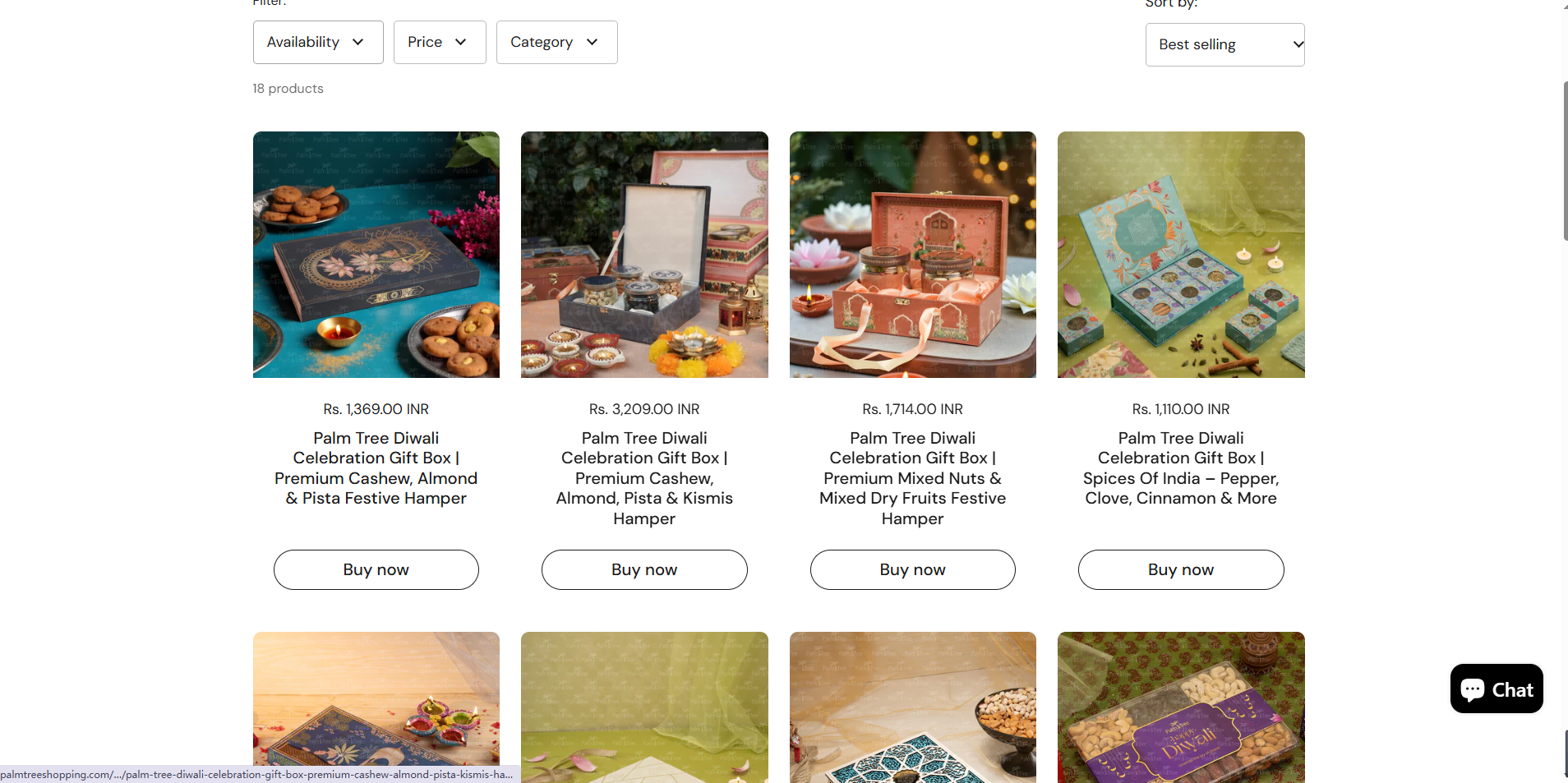Buy the Cashew, Almond & Pista Festive Hamper
The height and width of the screenshot is (783, 1568).
coord(376,569)
